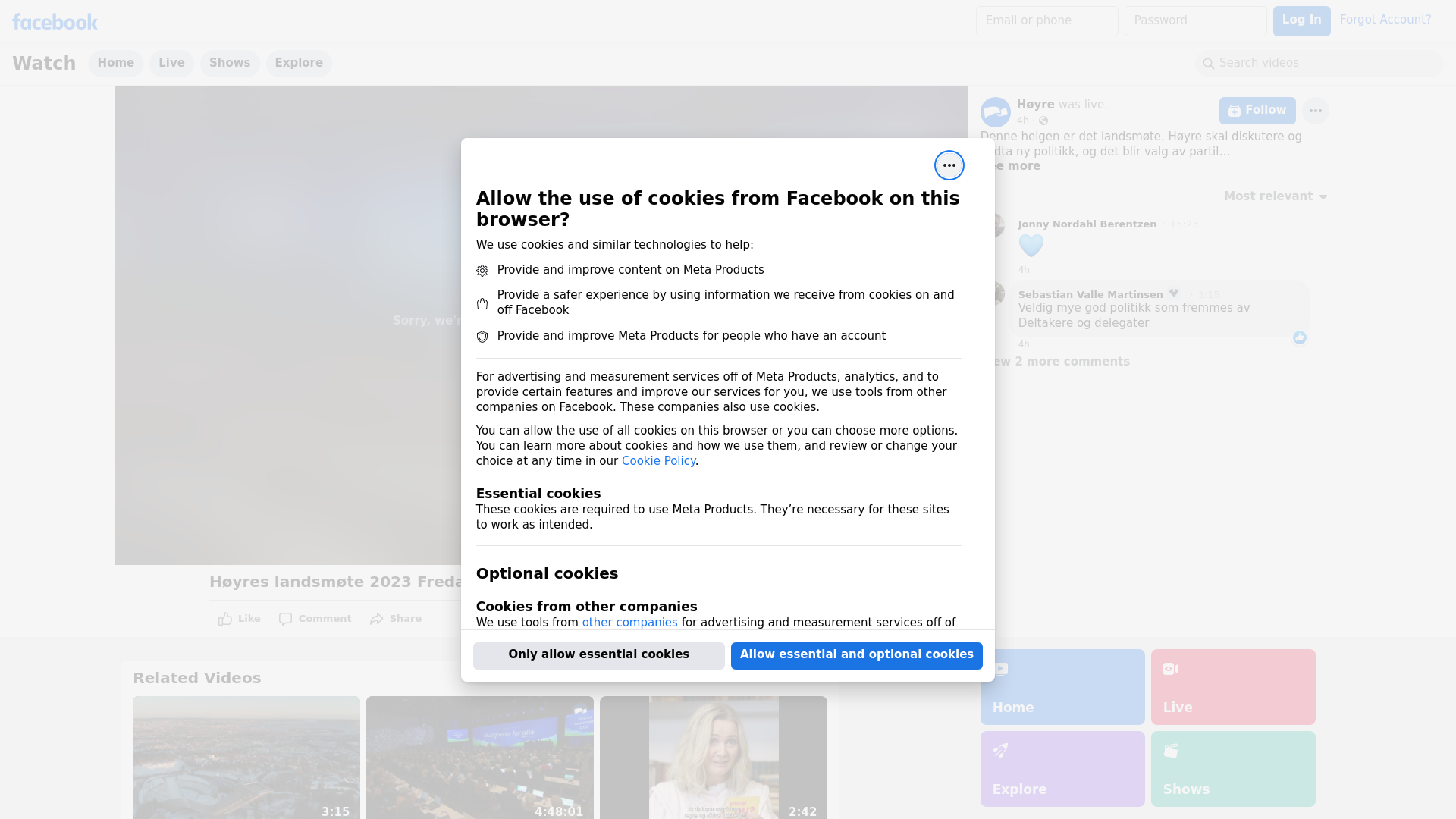
Task: Click the Share arrow icon
Action: tap(377, 619)
